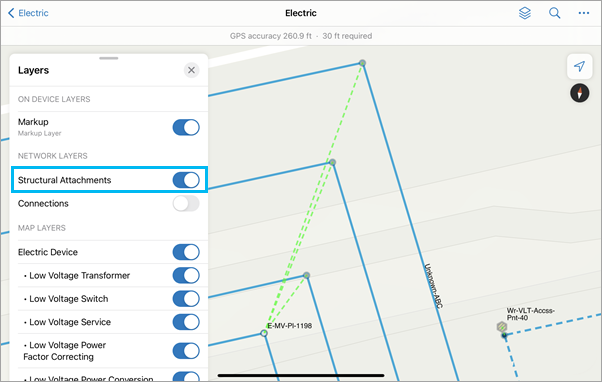Close the Layers panel
Viewport: 602px width, 382px height.
click(x=191, y=70)
